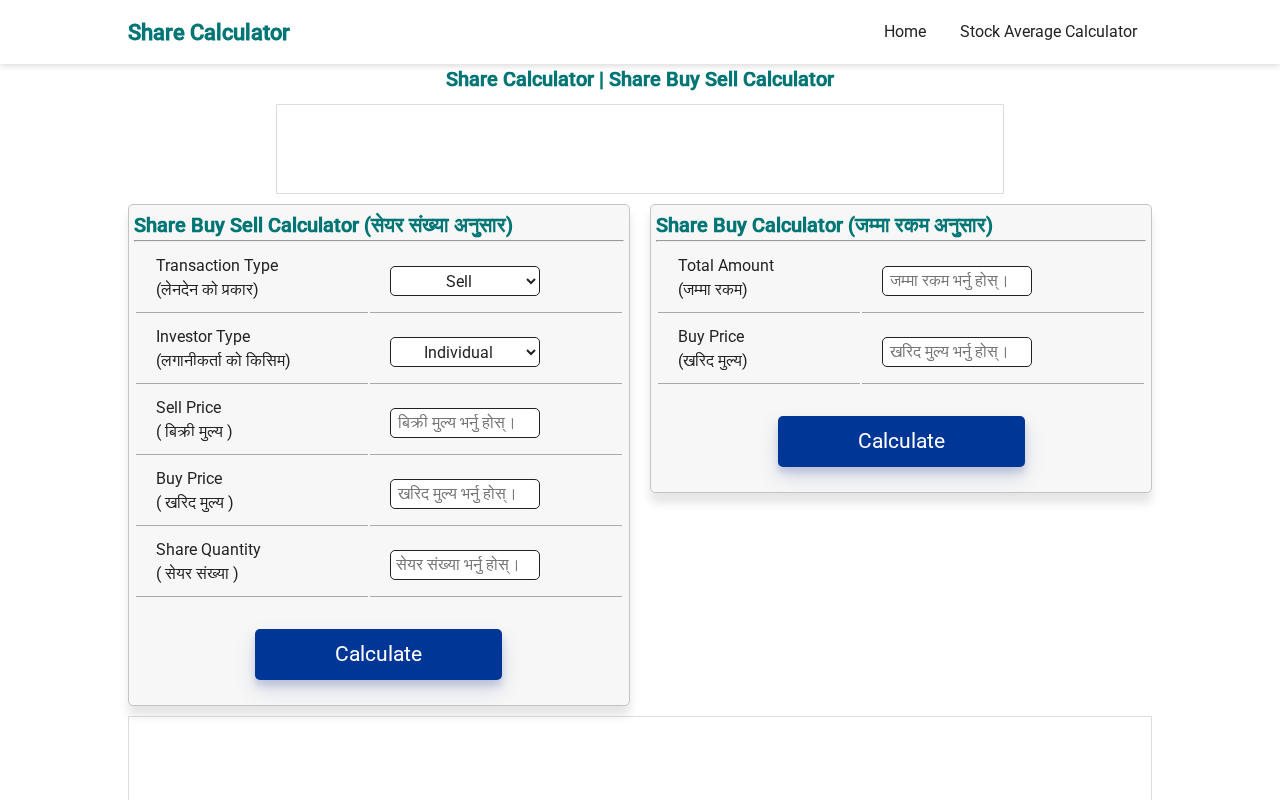Focus the Total Amount input field
Screen dimensions: 1280x800
coord(957,281)
